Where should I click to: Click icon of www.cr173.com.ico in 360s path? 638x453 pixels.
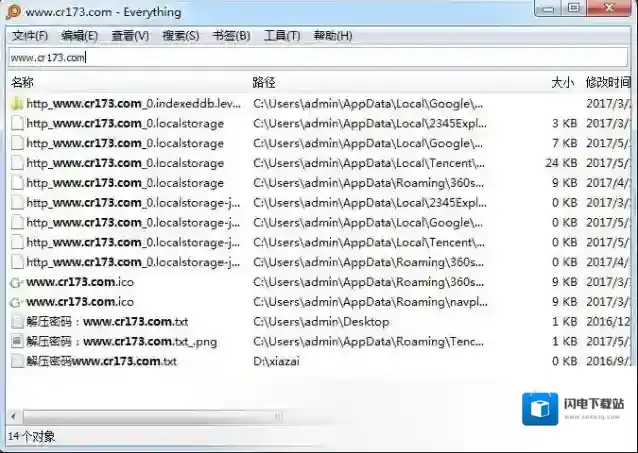click(17, 282)
